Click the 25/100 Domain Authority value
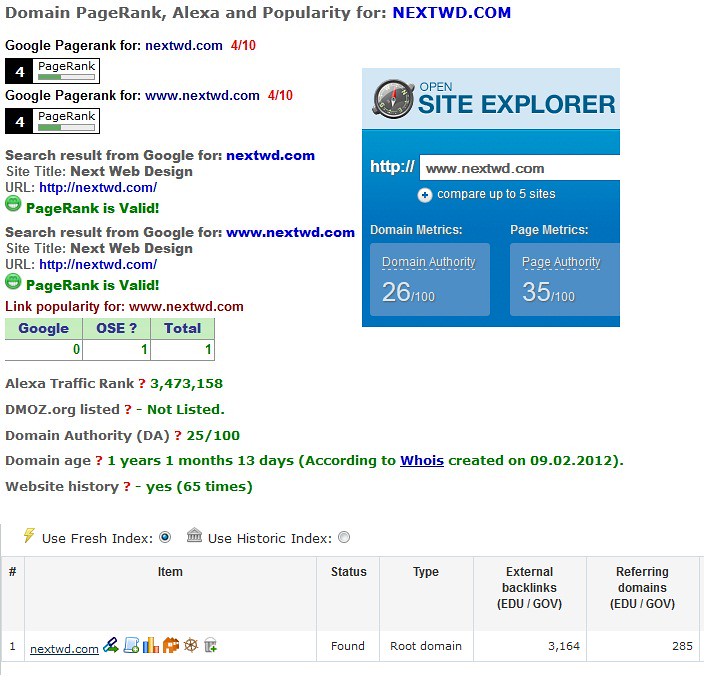 (x=213, y=435)
